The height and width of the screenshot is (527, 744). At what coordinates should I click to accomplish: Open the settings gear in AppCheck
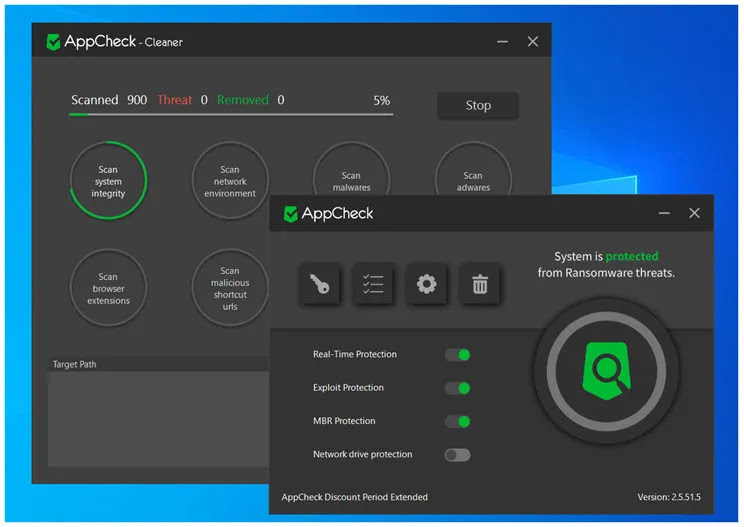tap(427, 284)
